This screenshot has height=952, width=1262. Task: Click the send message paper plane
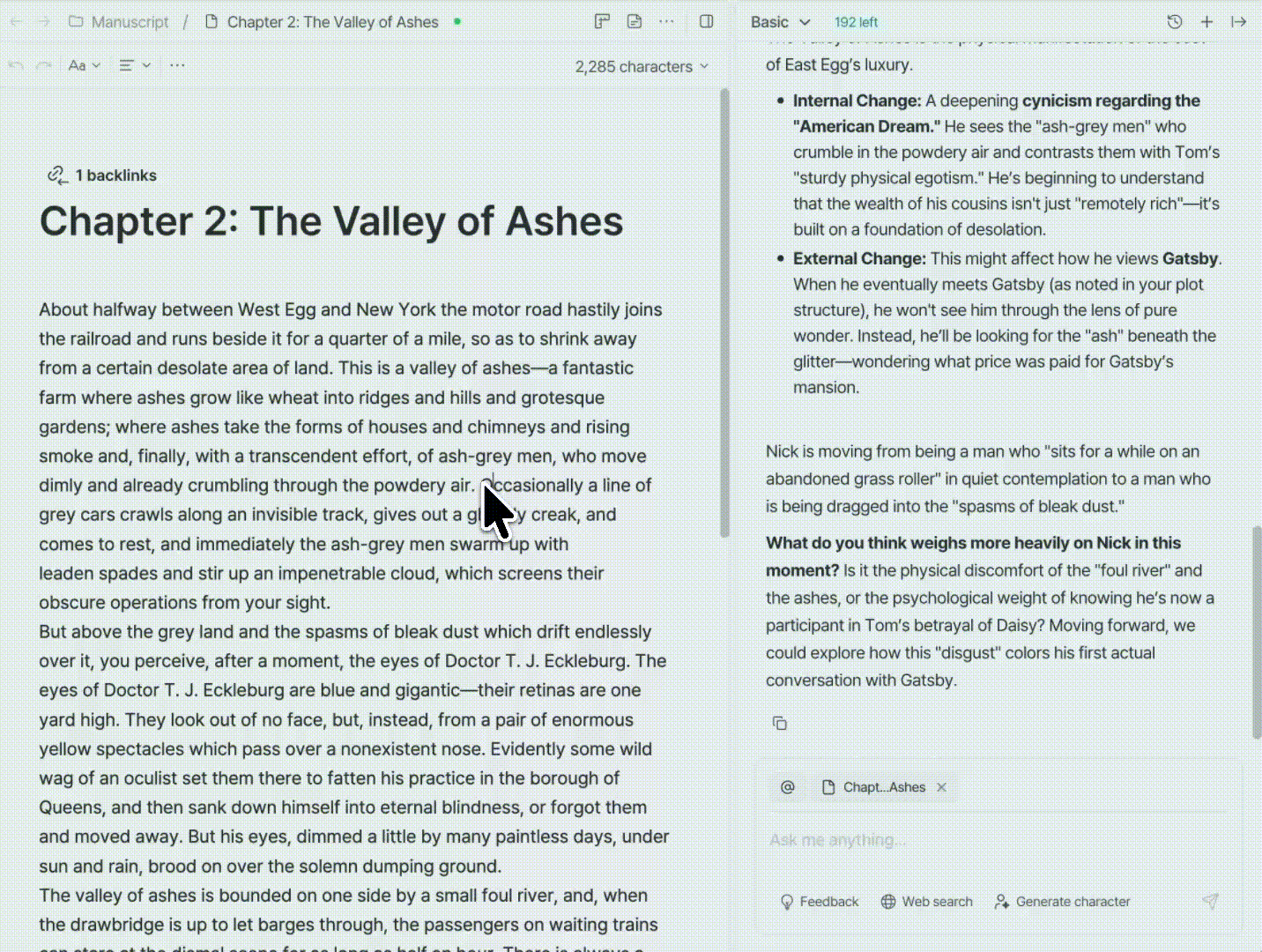(1210, 901)
